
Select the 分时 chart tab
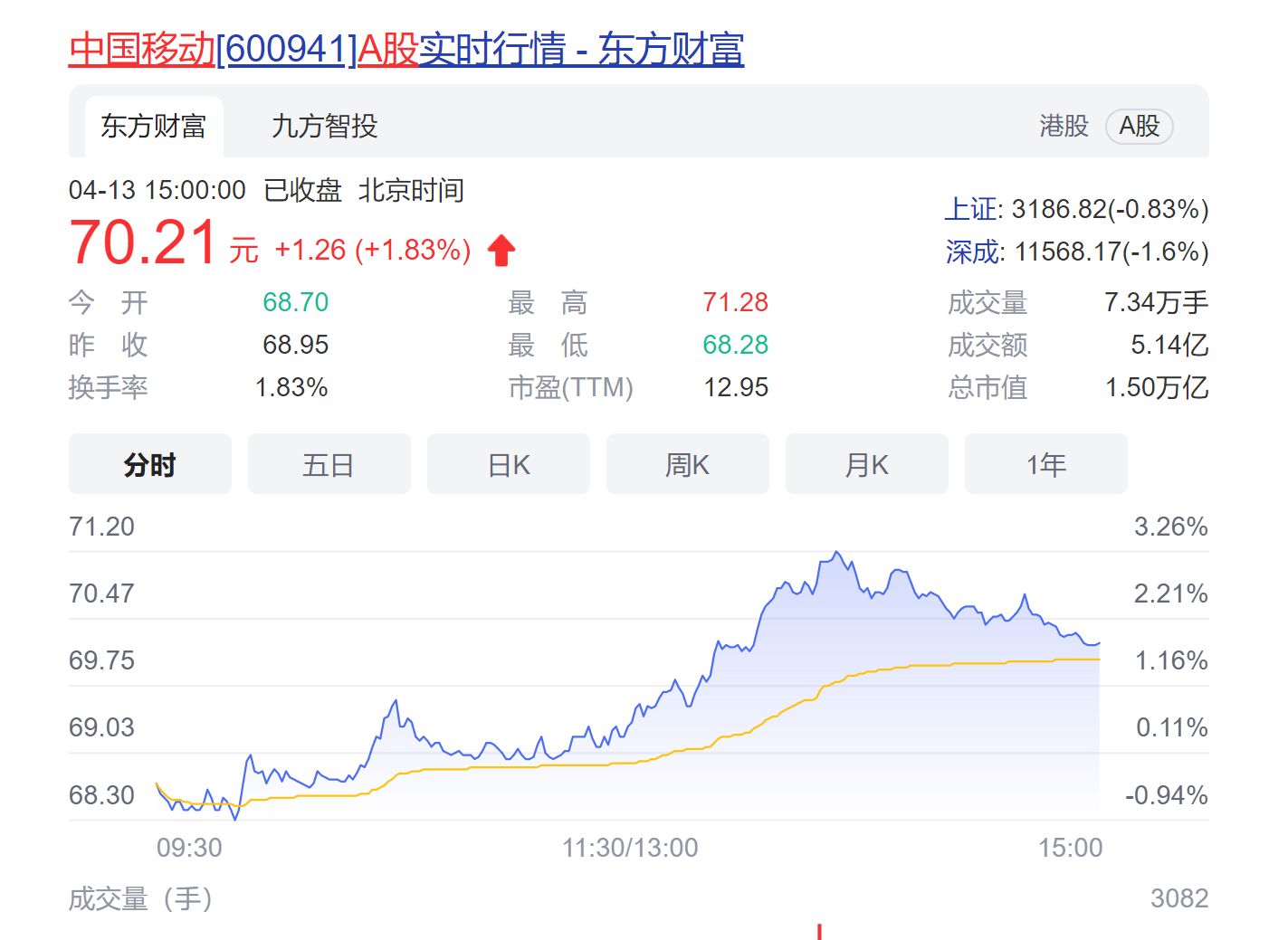[x=150, y=464]
